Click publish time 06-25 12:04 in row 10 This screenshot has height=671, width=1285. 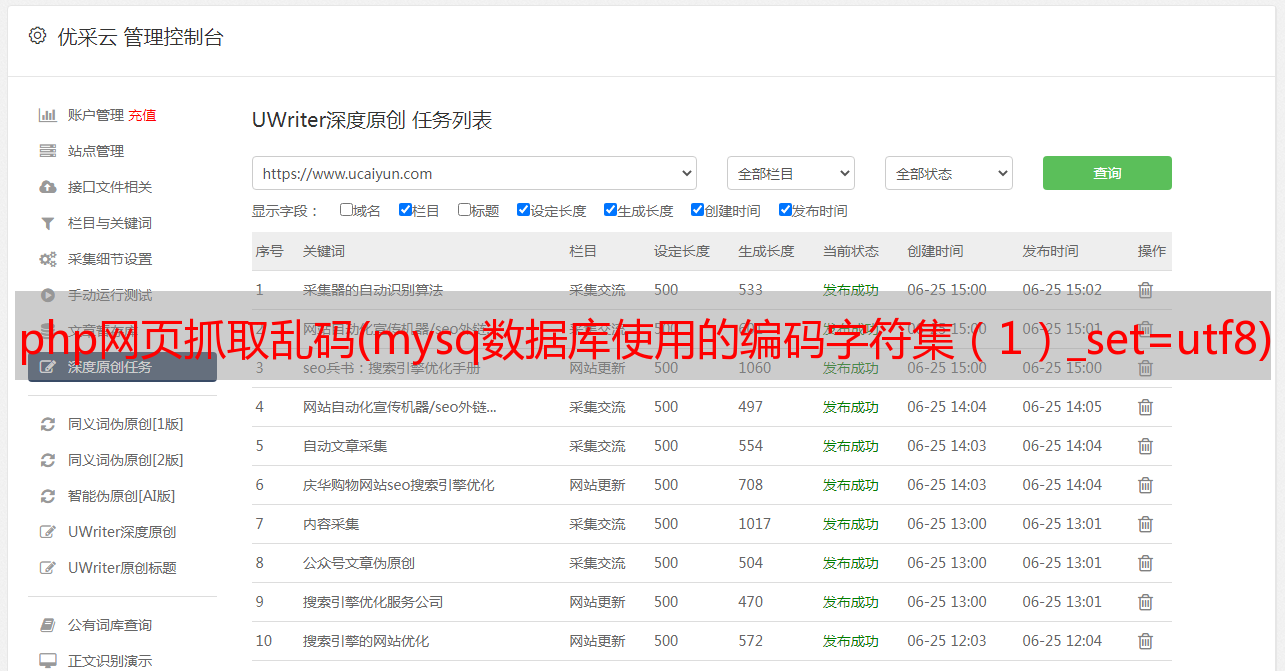click(x=1062, y=641)
